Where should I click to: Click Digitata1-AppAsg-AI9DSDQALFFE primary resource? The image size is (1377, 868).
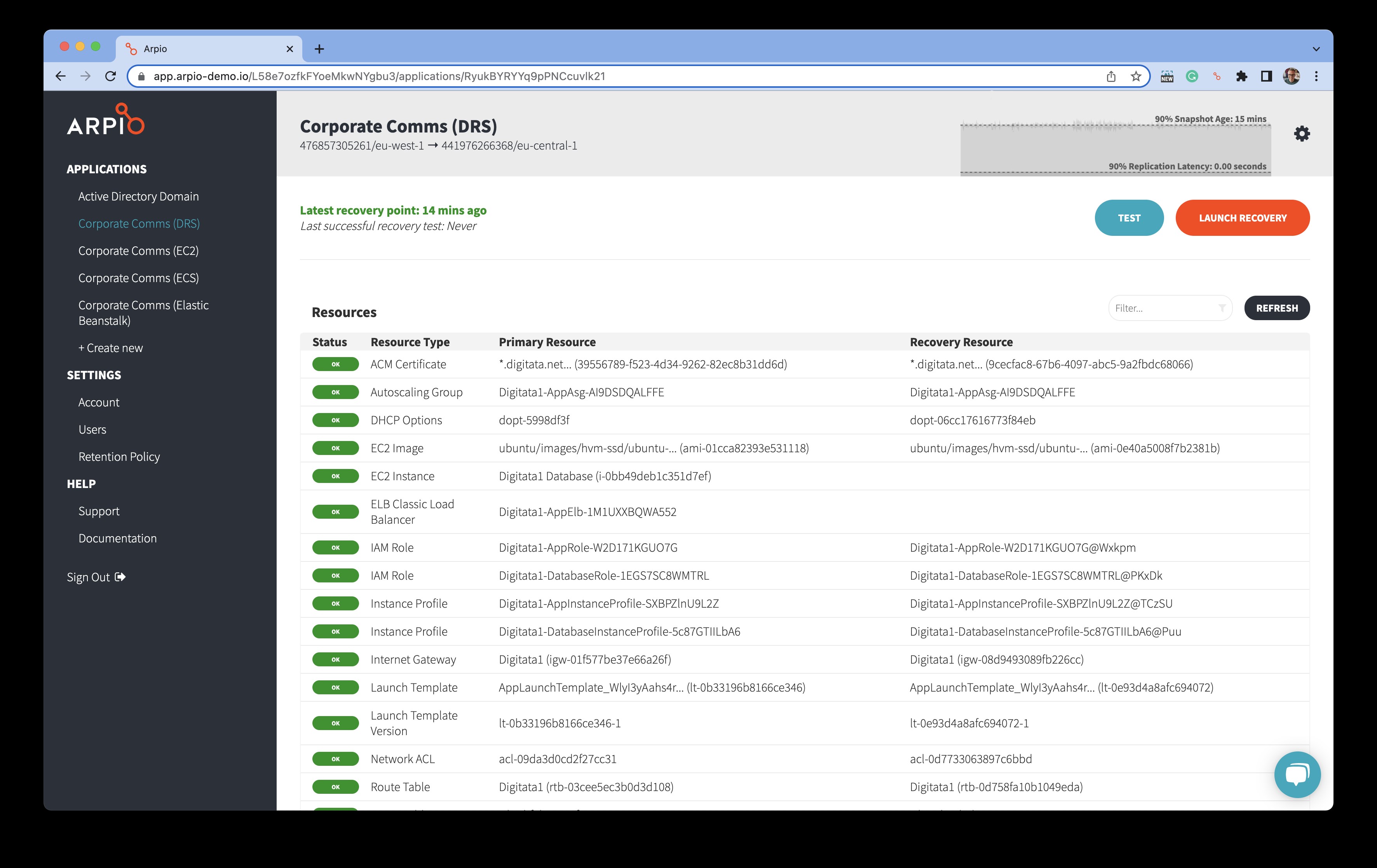[x=582, y=392]
